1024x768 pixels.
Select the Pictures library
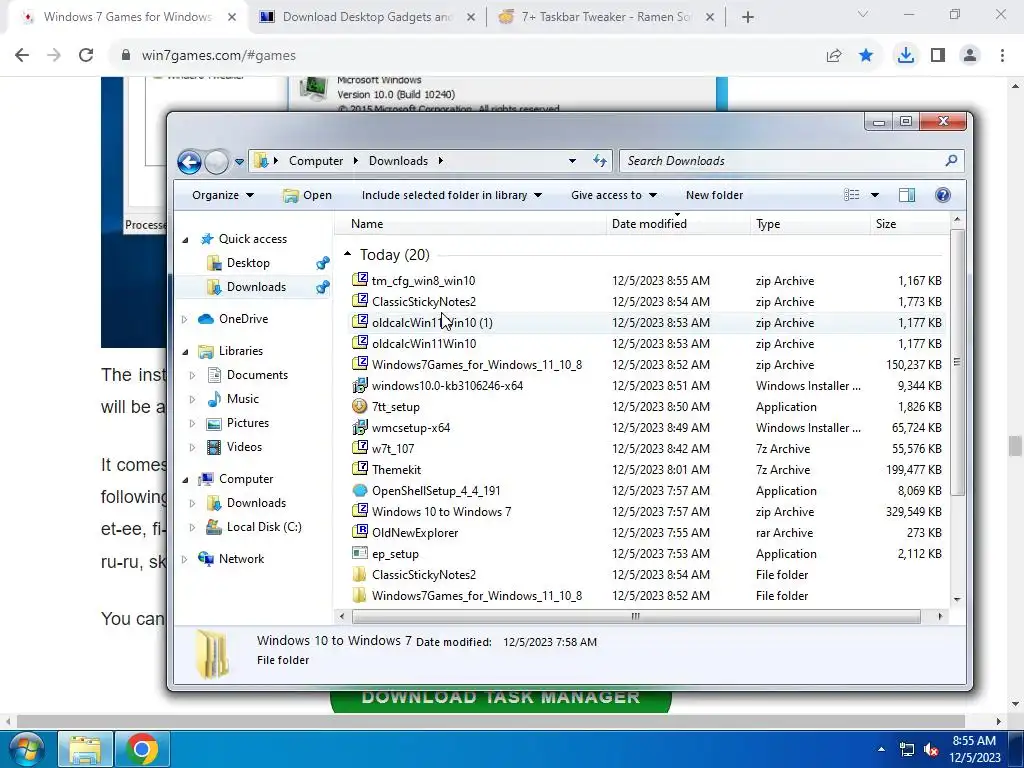[248, 423]
